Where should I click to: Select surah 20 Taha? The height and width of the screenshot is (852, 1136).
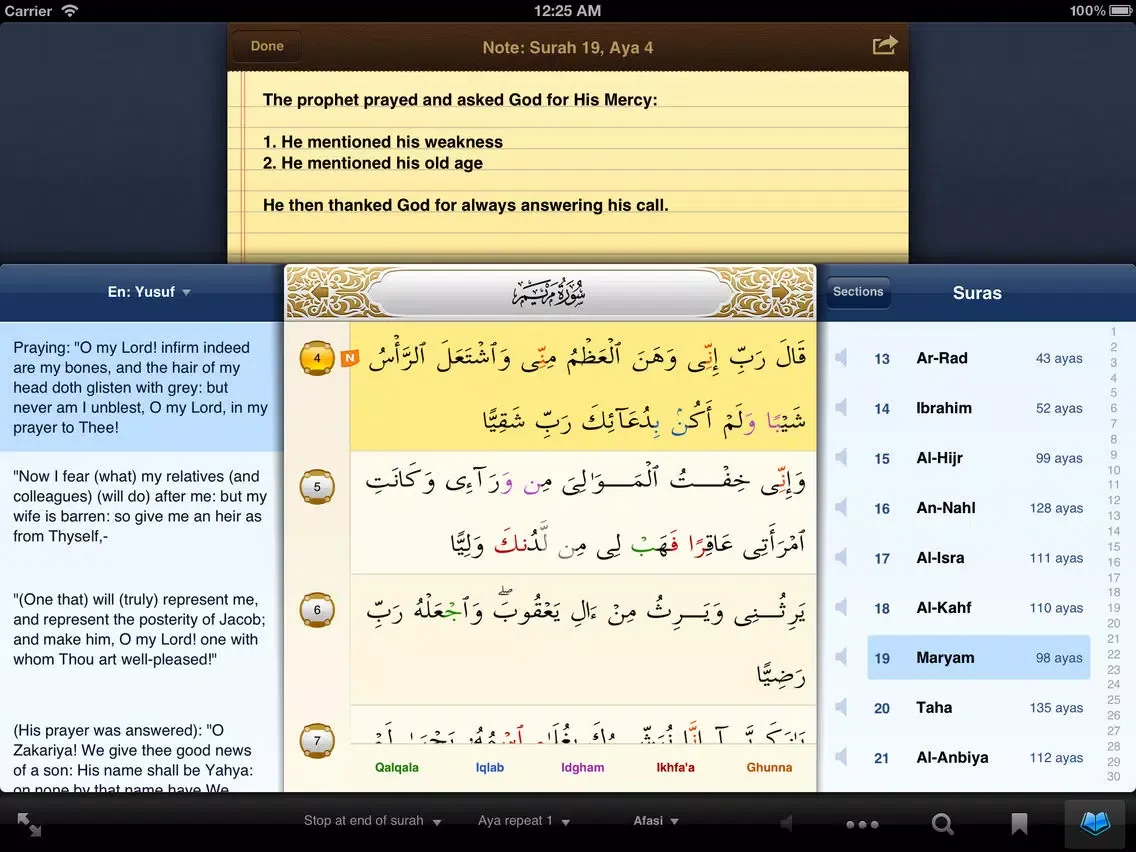(x=978, y=708)
